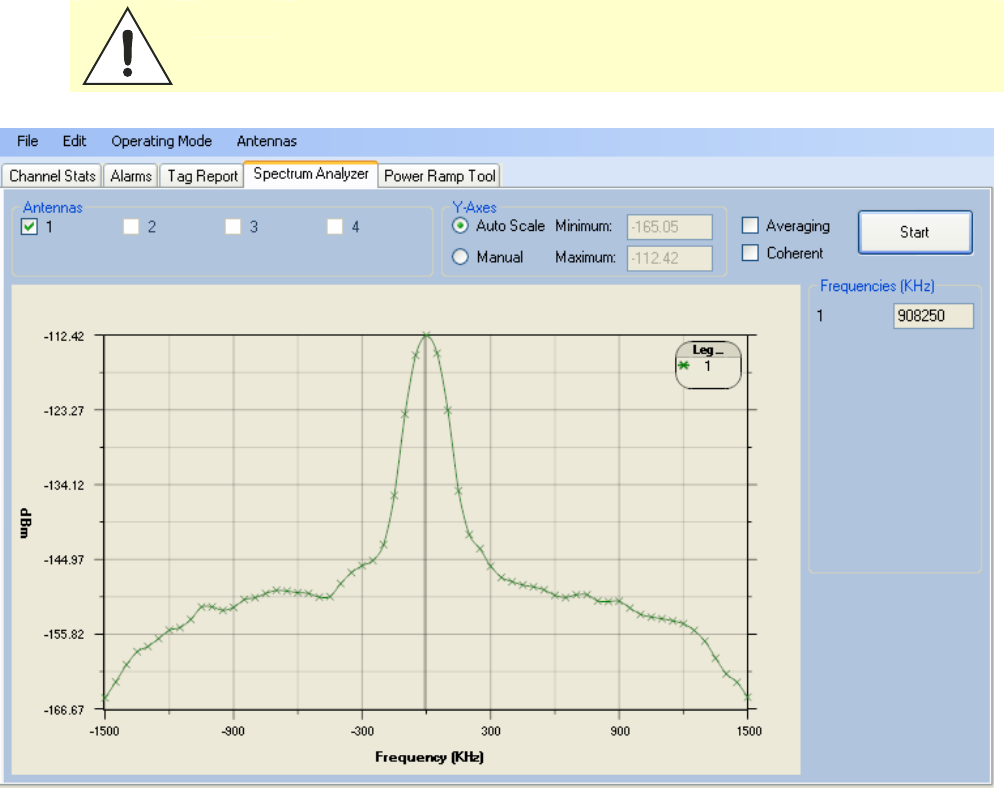The height and width of the screenshot is (788, 1004).
Task: Click the frequency 1 field showing 908250
Action: pos(933,316)
